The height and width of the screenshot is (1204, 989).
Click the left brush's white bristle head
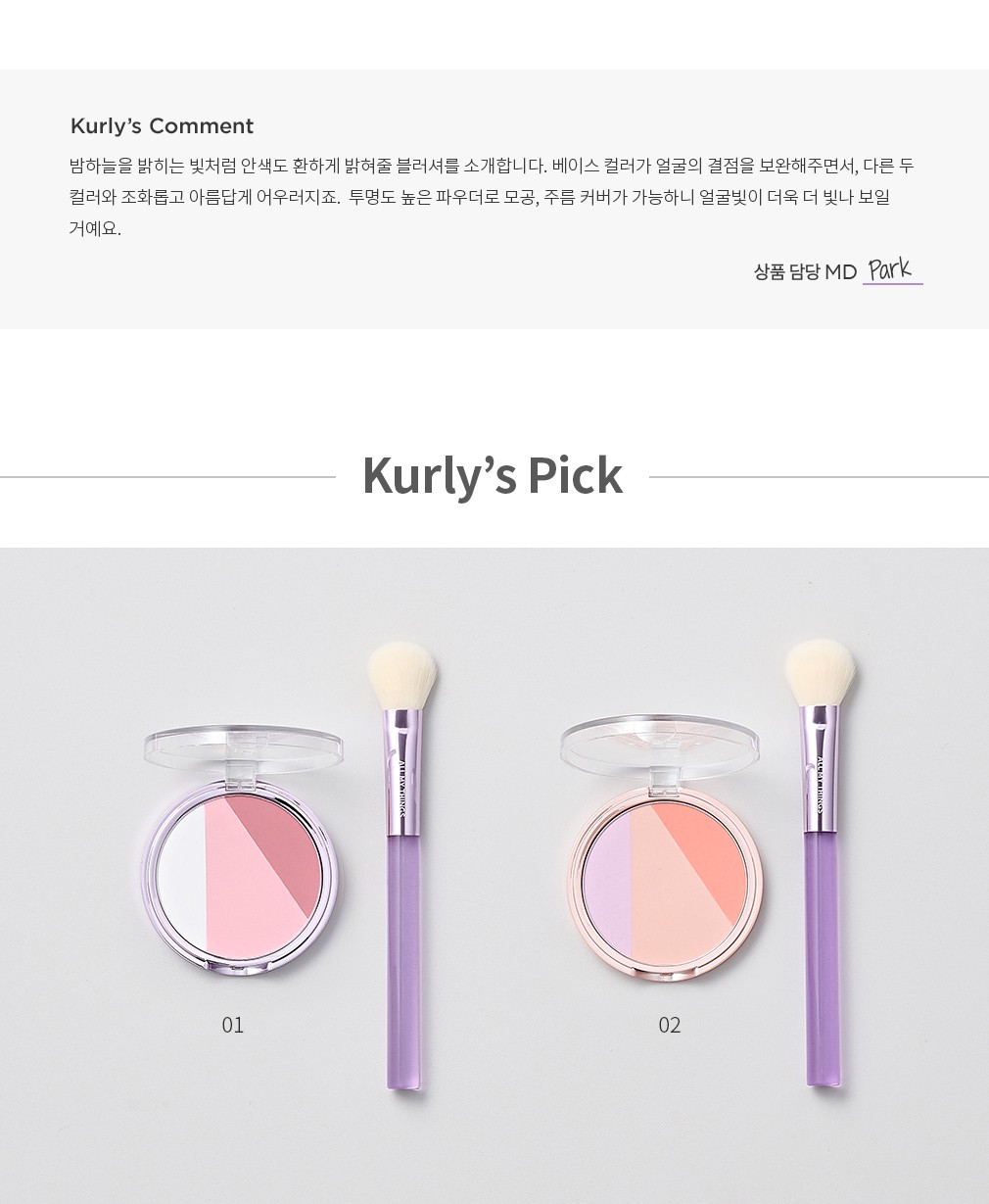coord(401,676)
